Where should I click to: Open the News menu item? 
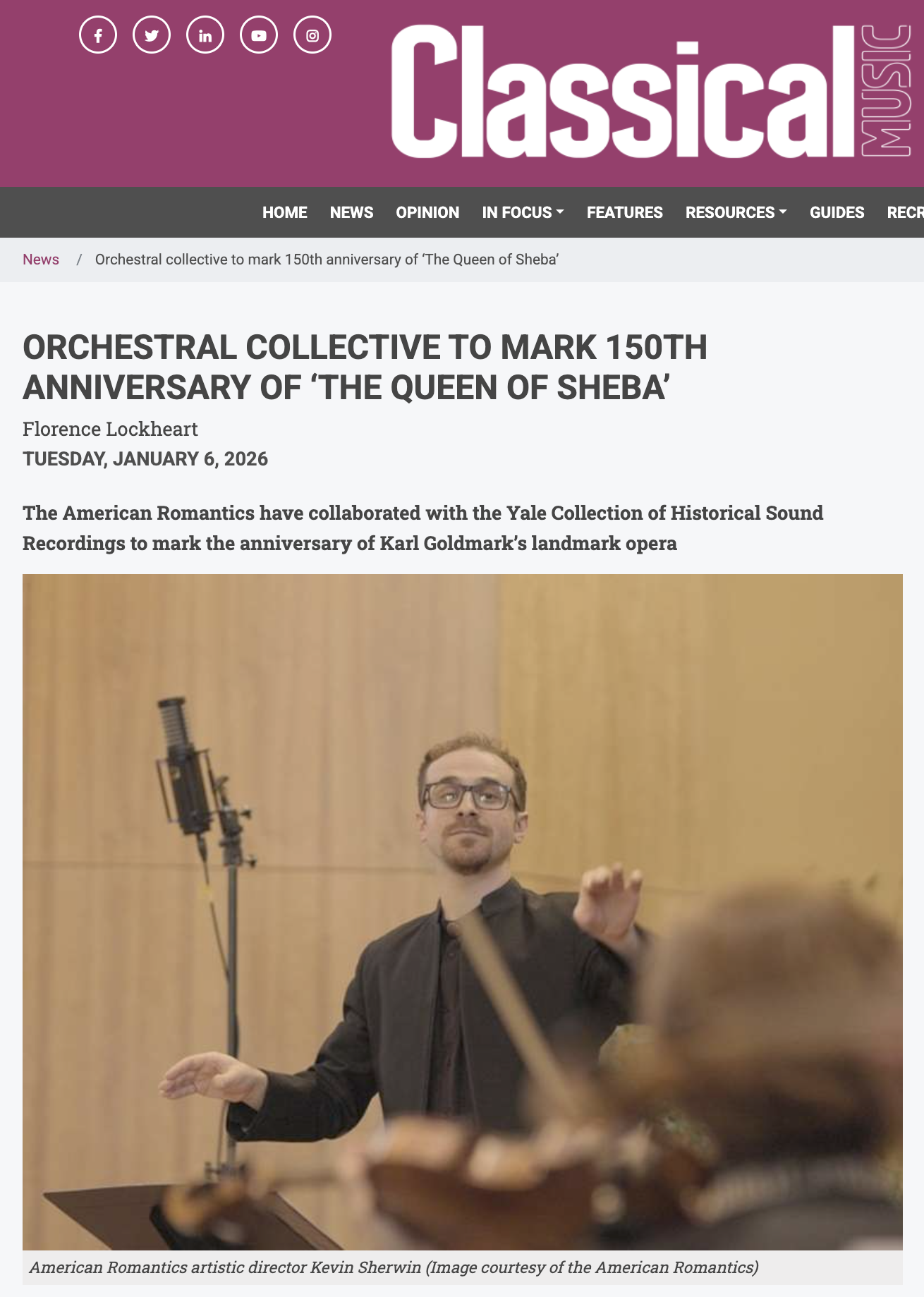coord(351,212)
